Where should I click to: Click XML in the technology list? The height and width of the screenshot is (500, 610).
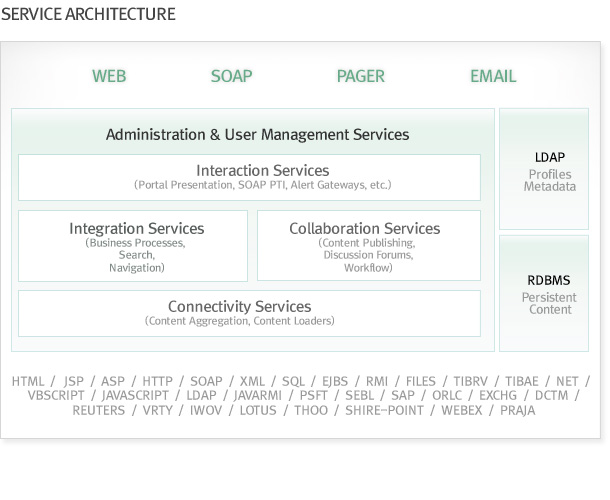[x=252, y=381]
